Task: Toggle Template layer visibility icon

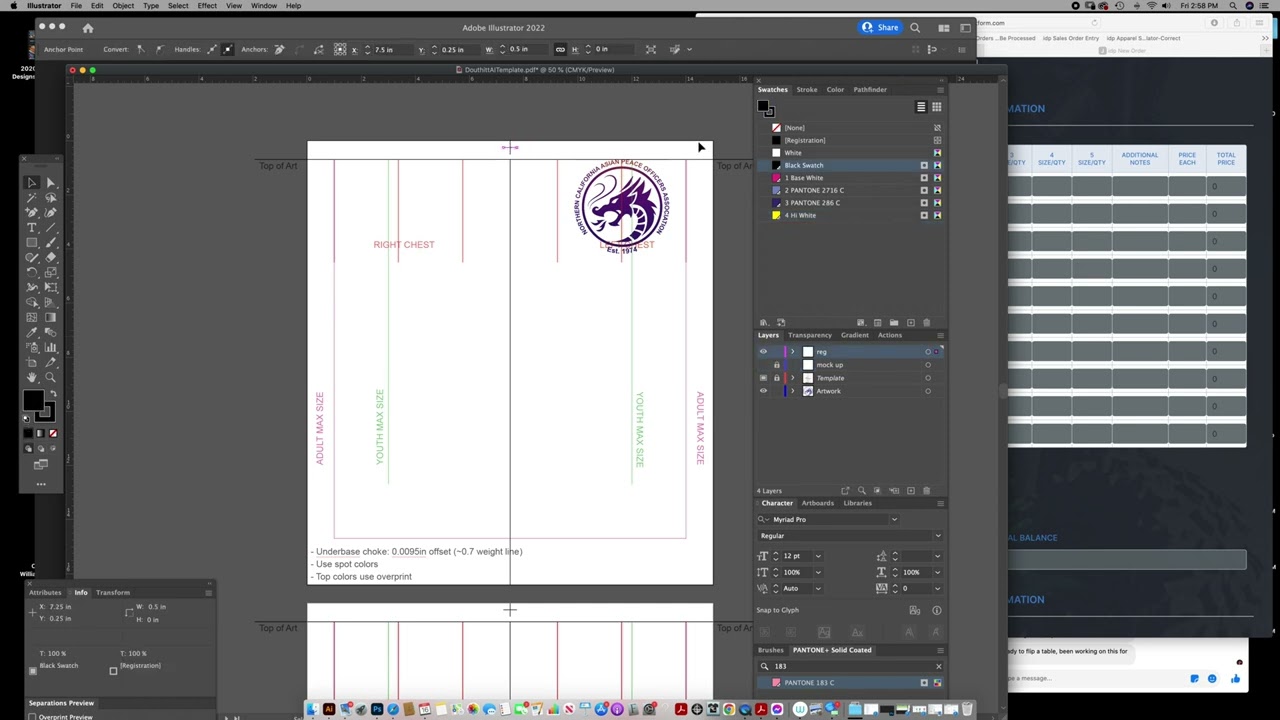Action: 763,378
